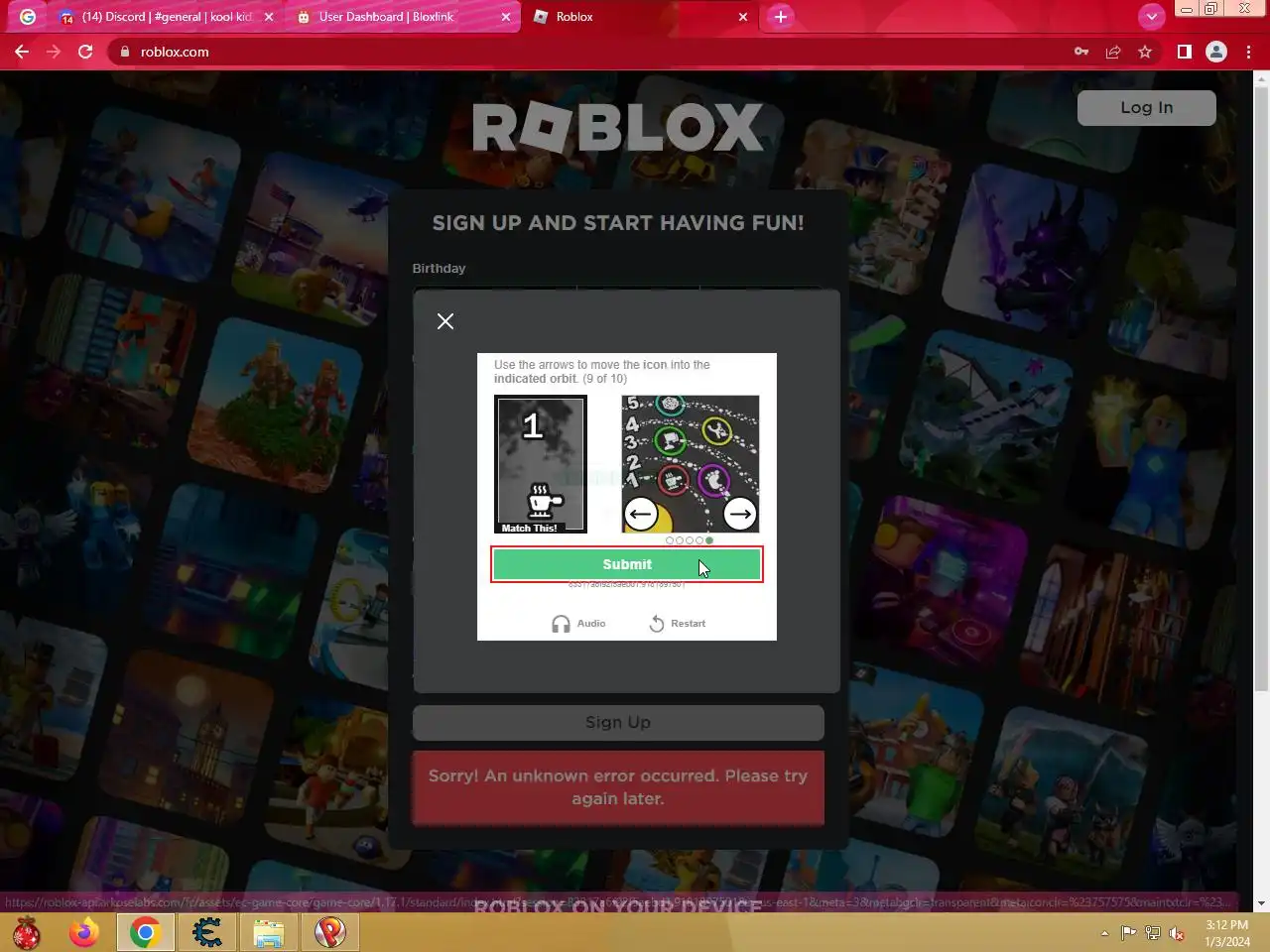
Task: Click the red-circled cup orbit icon
Action: point(674,481)
